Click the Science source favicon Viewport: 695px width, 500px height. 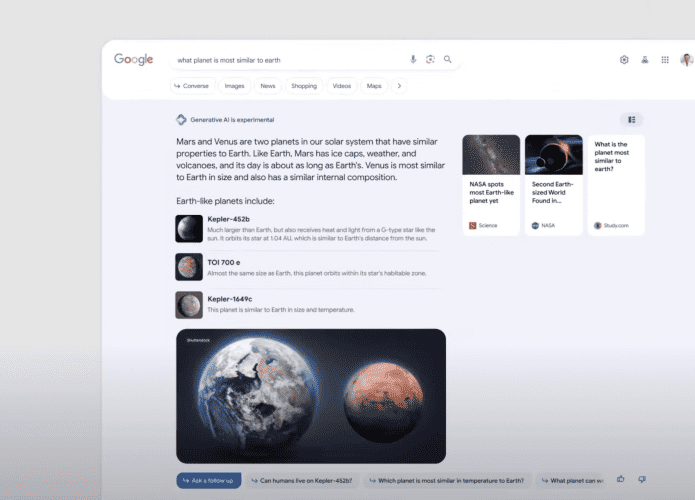472,226
